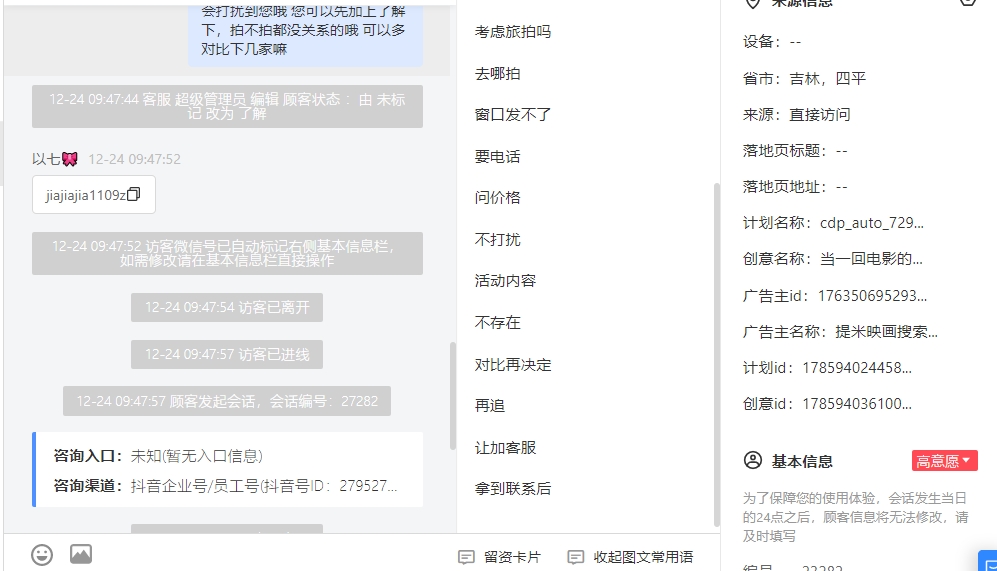Click the chat history scrollbar
997x571 pixels.
point(453,396)
